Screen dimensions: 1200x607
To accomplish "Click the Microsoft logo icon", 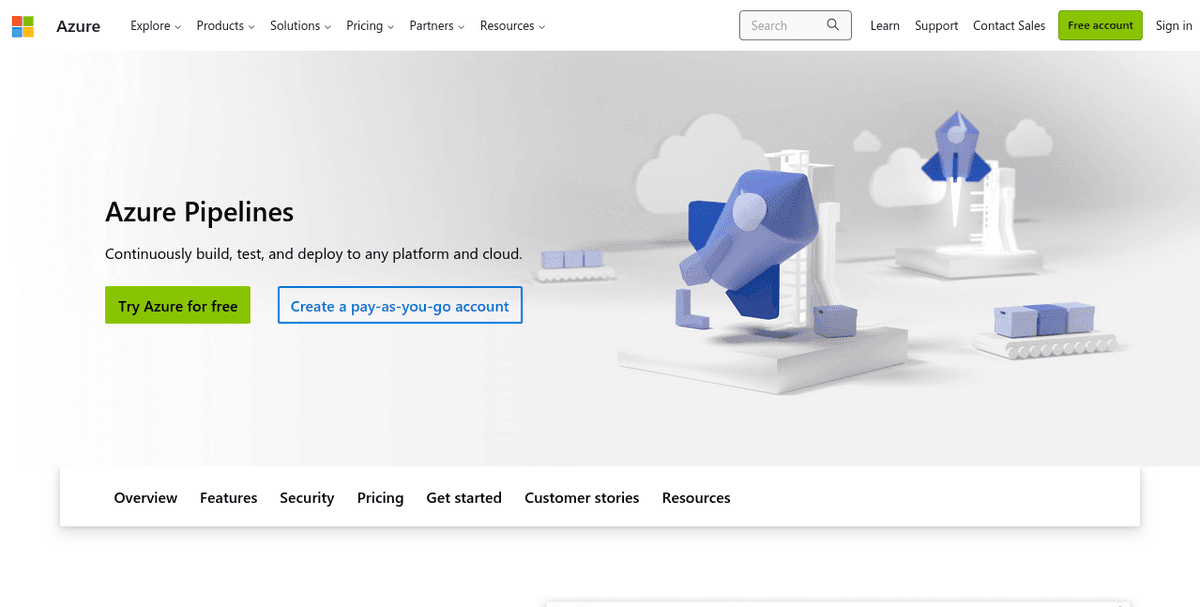I will coord(21,25).
